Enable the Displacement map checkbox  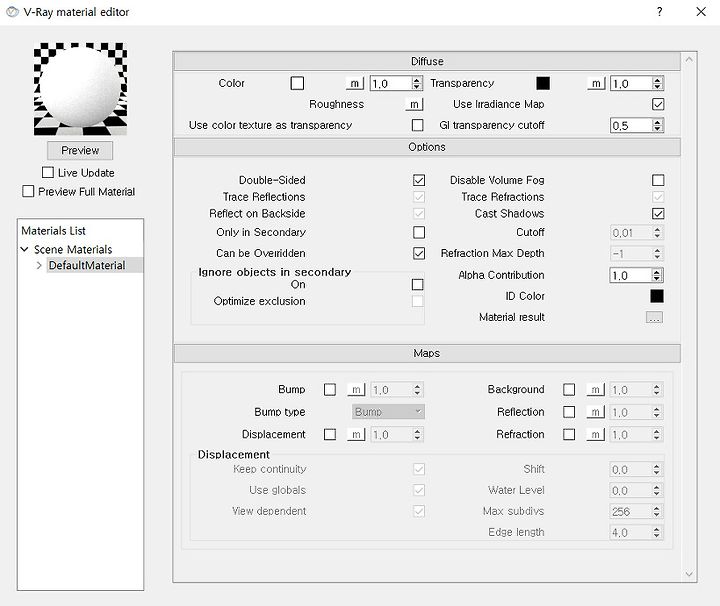pos(330,434)
